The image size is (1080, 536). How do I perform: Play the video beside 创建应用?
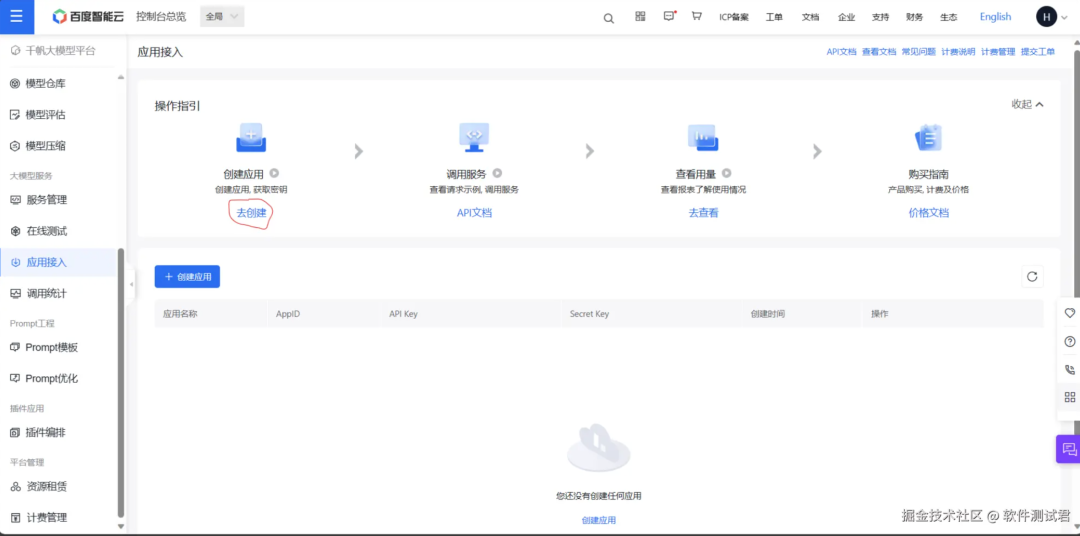coord(274,174)
